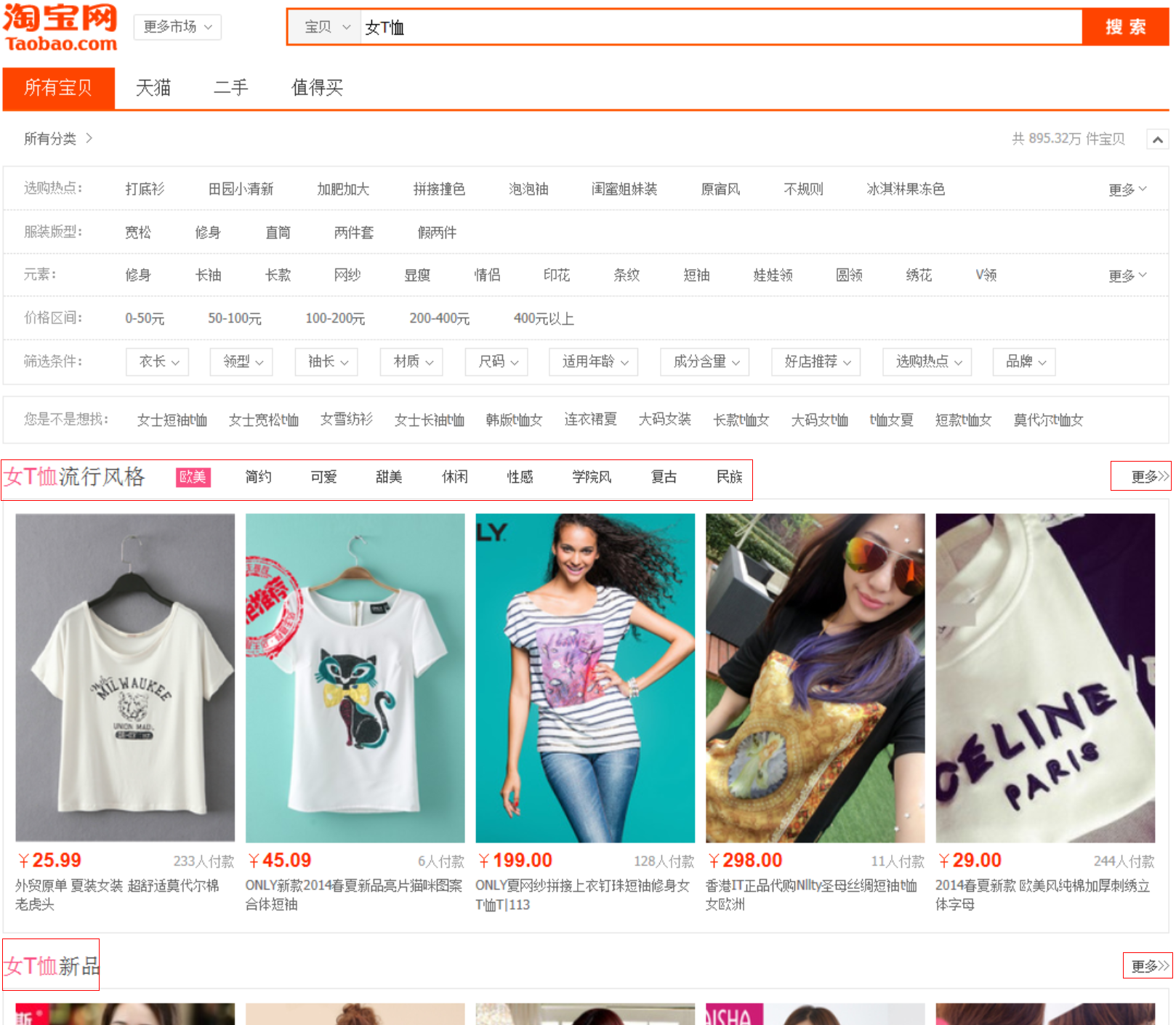Select the 甜美 style tab
The height and width of the screenshot is (1025, 1176).
coord(389,477)
